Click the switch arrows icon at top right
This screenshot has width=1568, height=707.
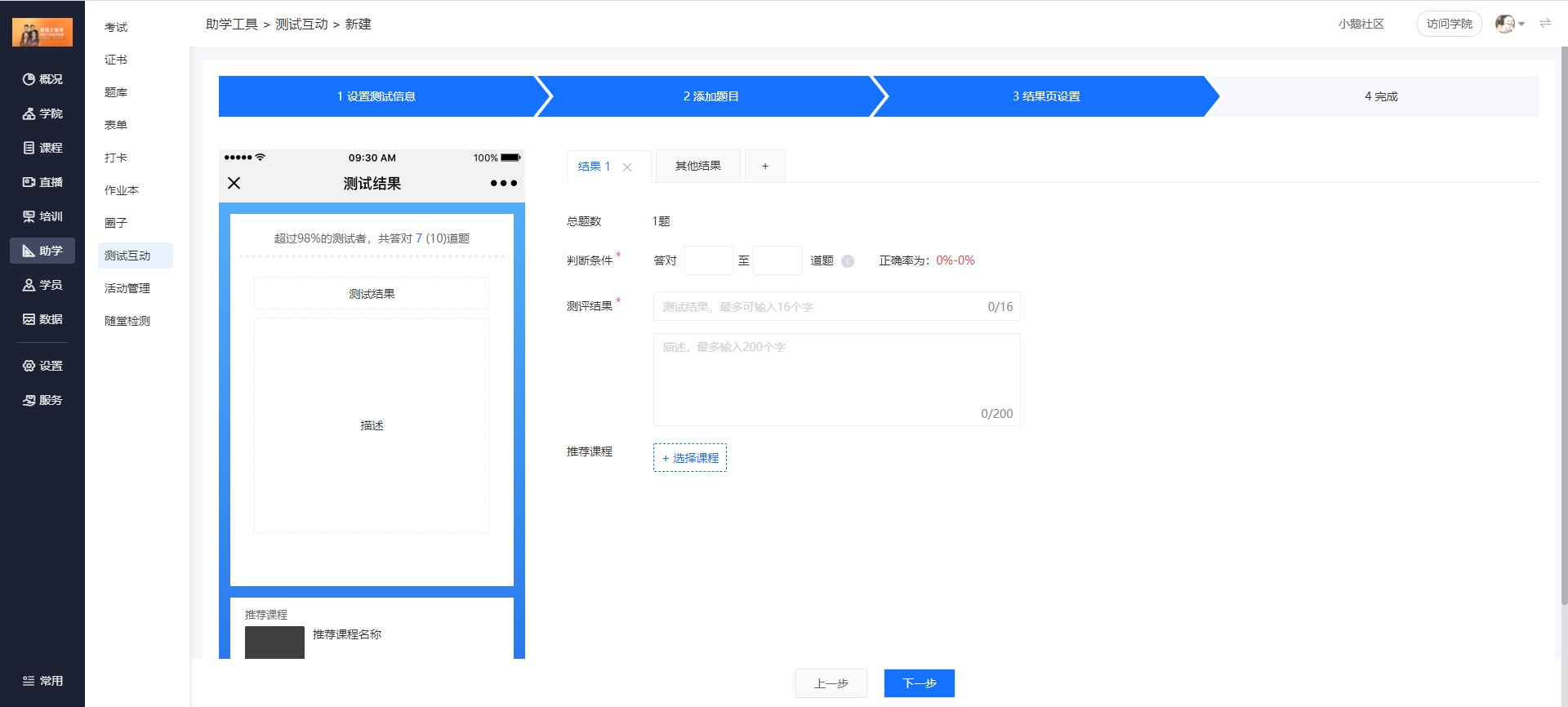point(1545,24)
